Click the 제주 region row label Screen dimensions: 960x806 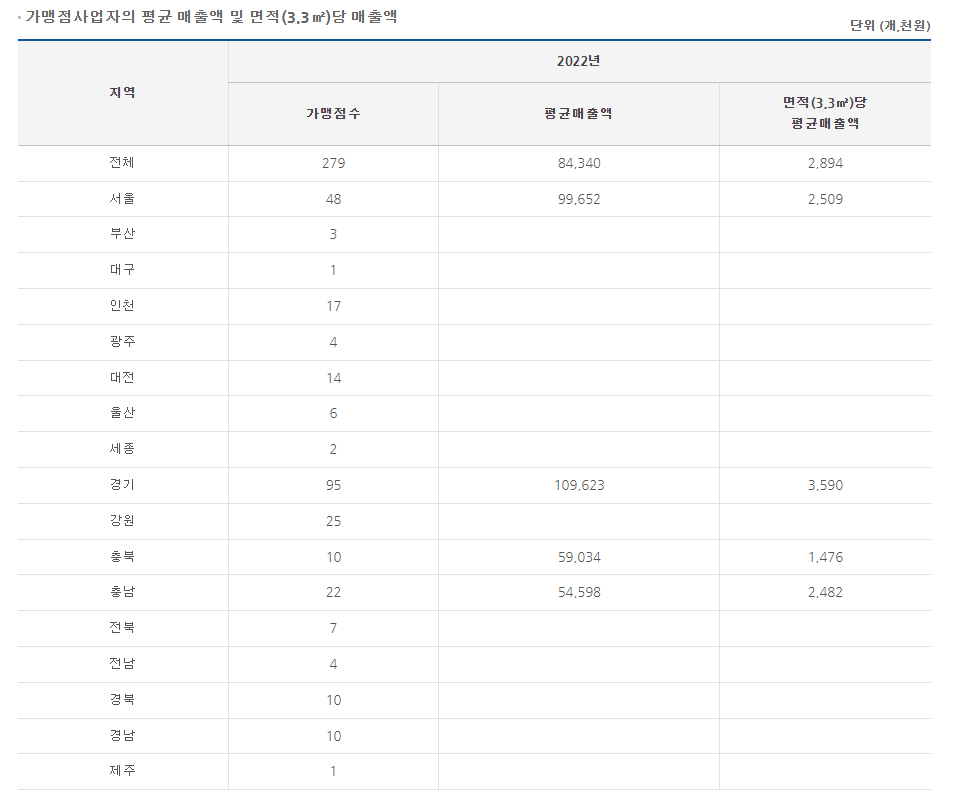[x=122, y=771]
